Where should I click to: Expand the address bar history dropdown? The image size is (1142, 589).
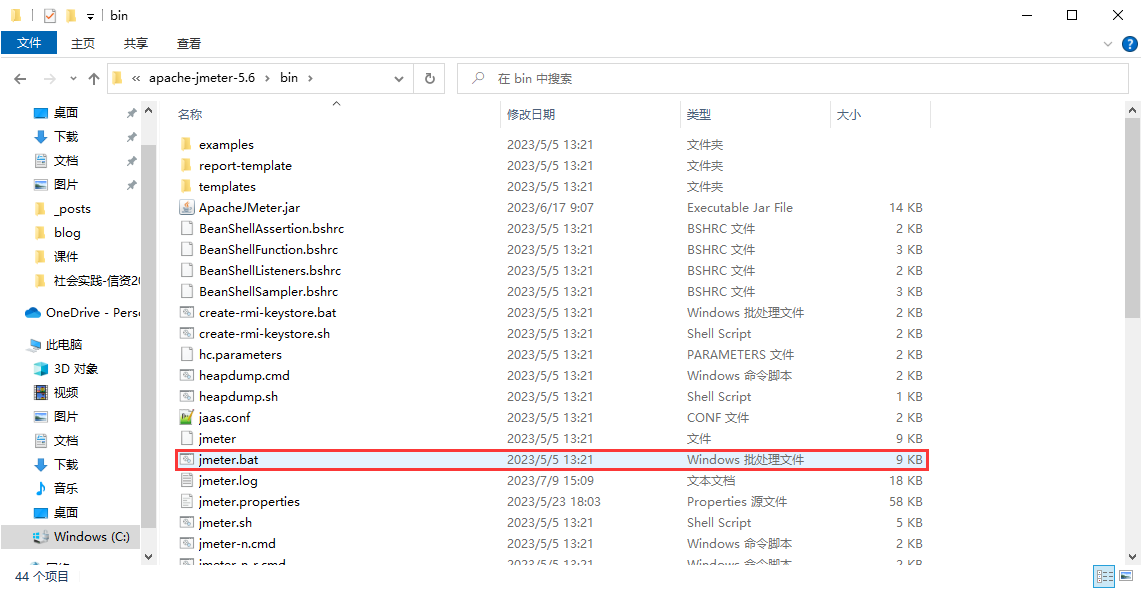tap(400, 78)
